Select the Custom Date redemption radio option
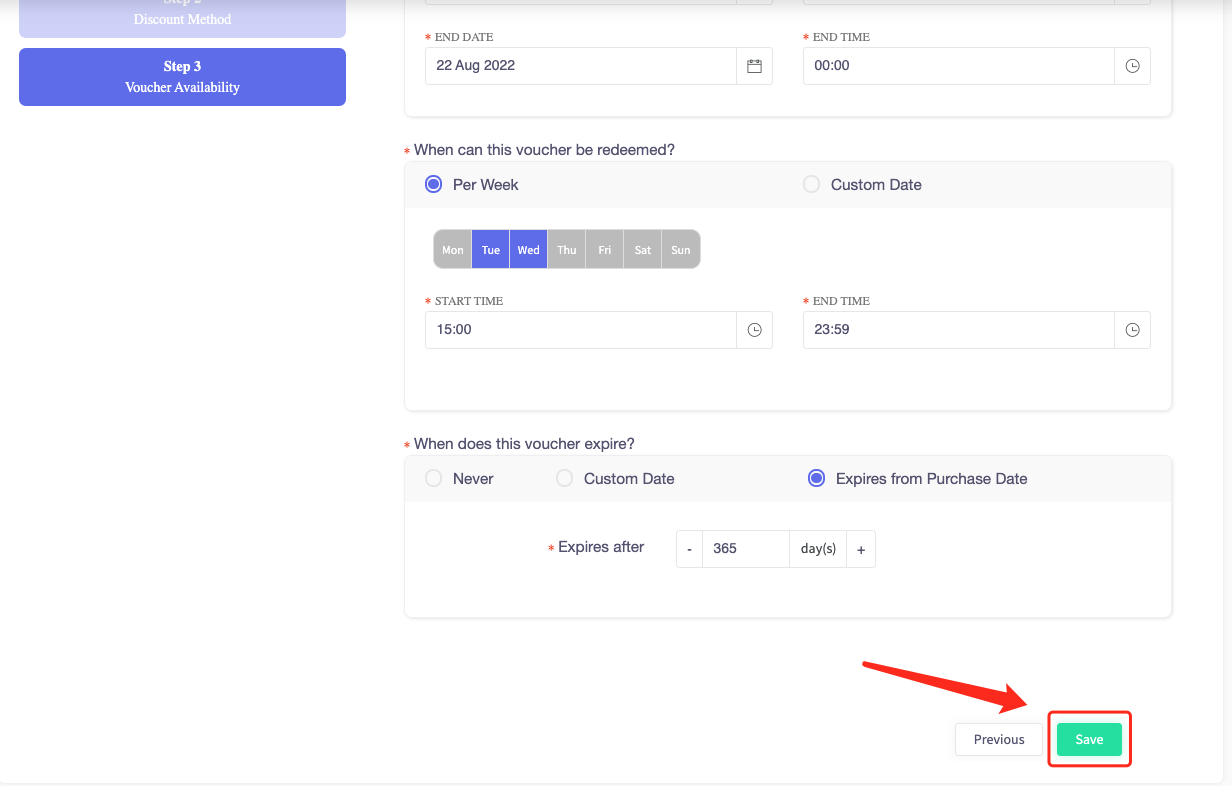Screen dimensions: 1232x786 tap(812, 184)
